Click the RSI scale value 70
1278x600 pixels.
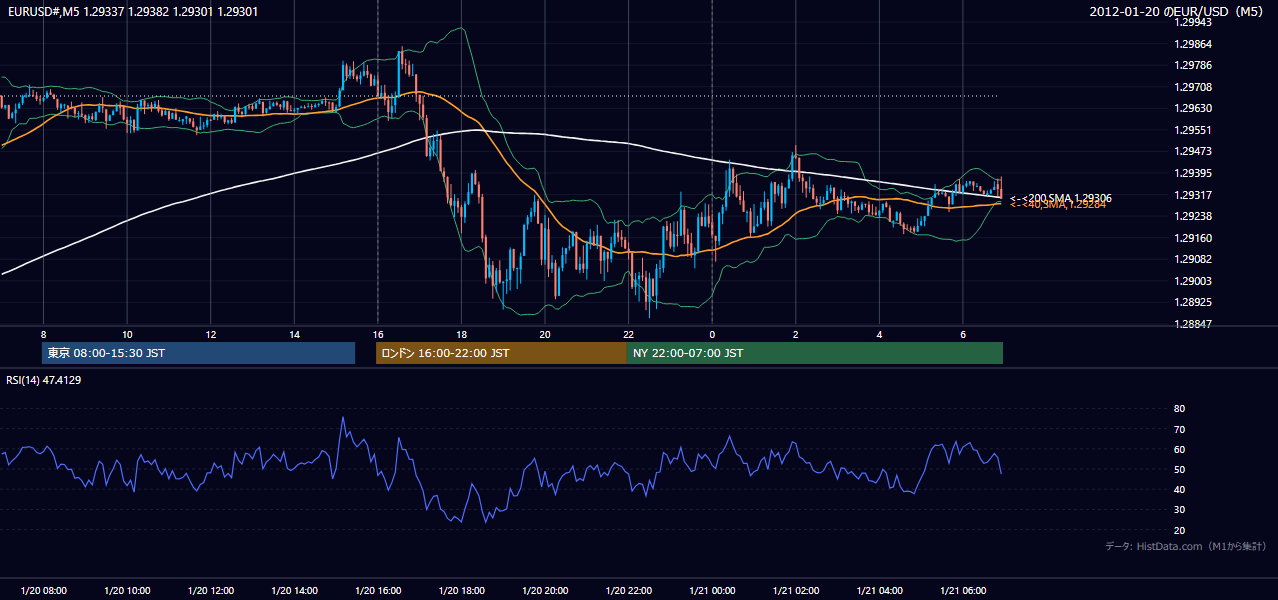coord(1179,429)
